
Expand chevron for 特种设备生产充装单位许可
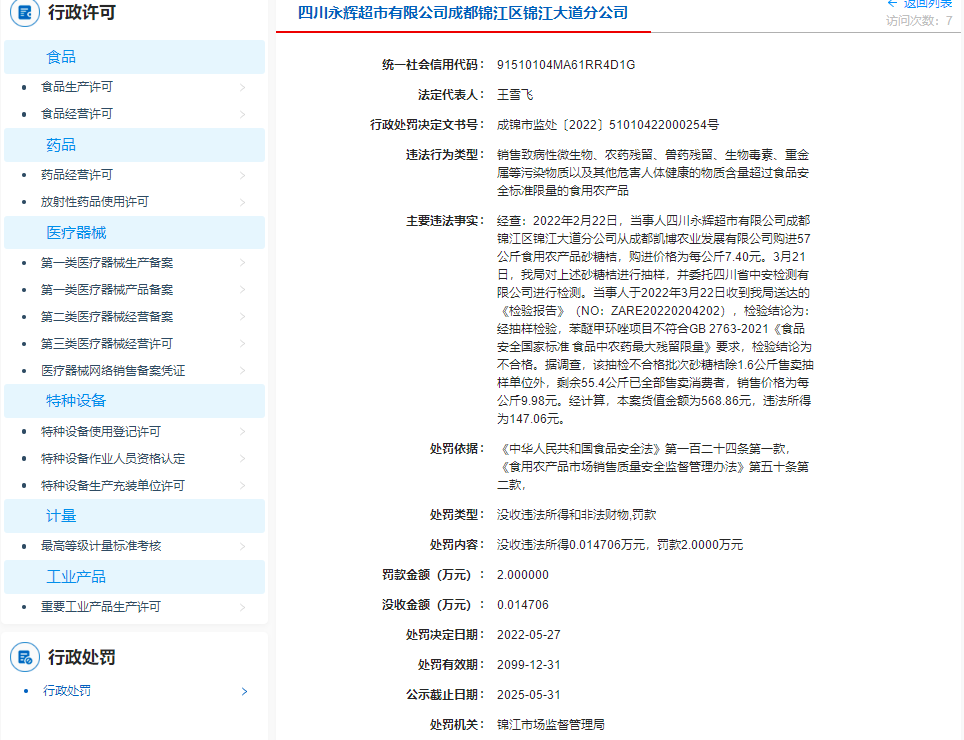click(x=243, y=486)
